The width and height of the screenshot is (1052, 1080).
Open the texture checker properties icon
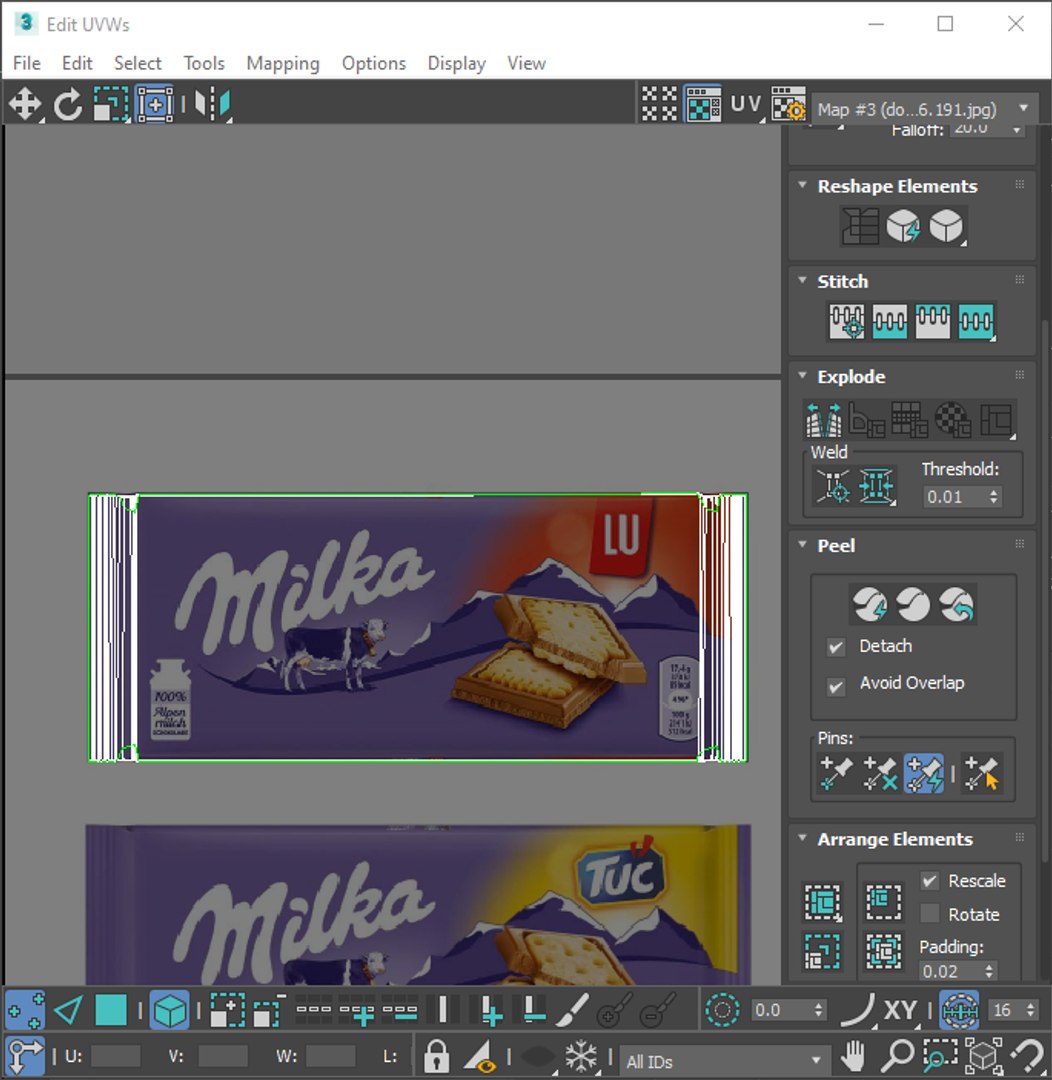click(788, 104)
